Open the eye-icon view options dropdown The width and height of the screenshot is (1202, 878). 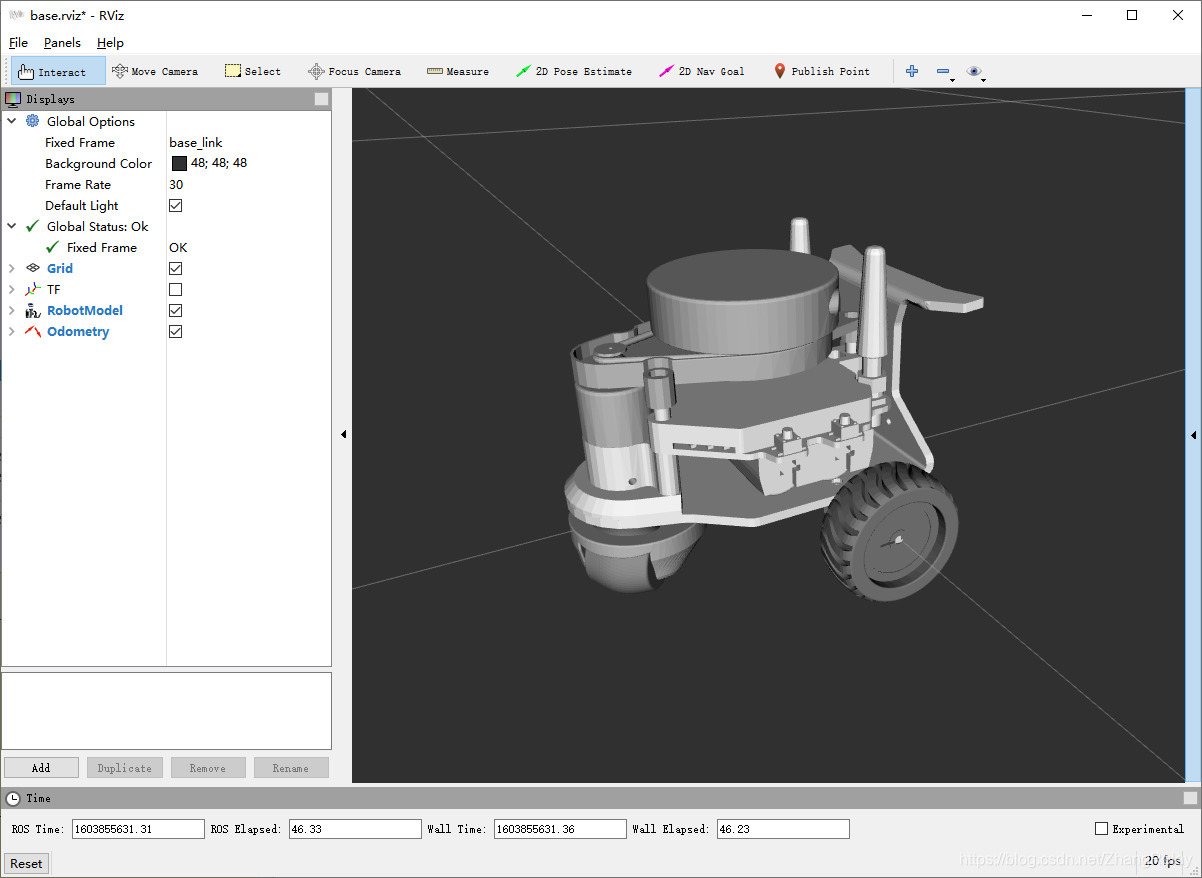coord(975,72)
